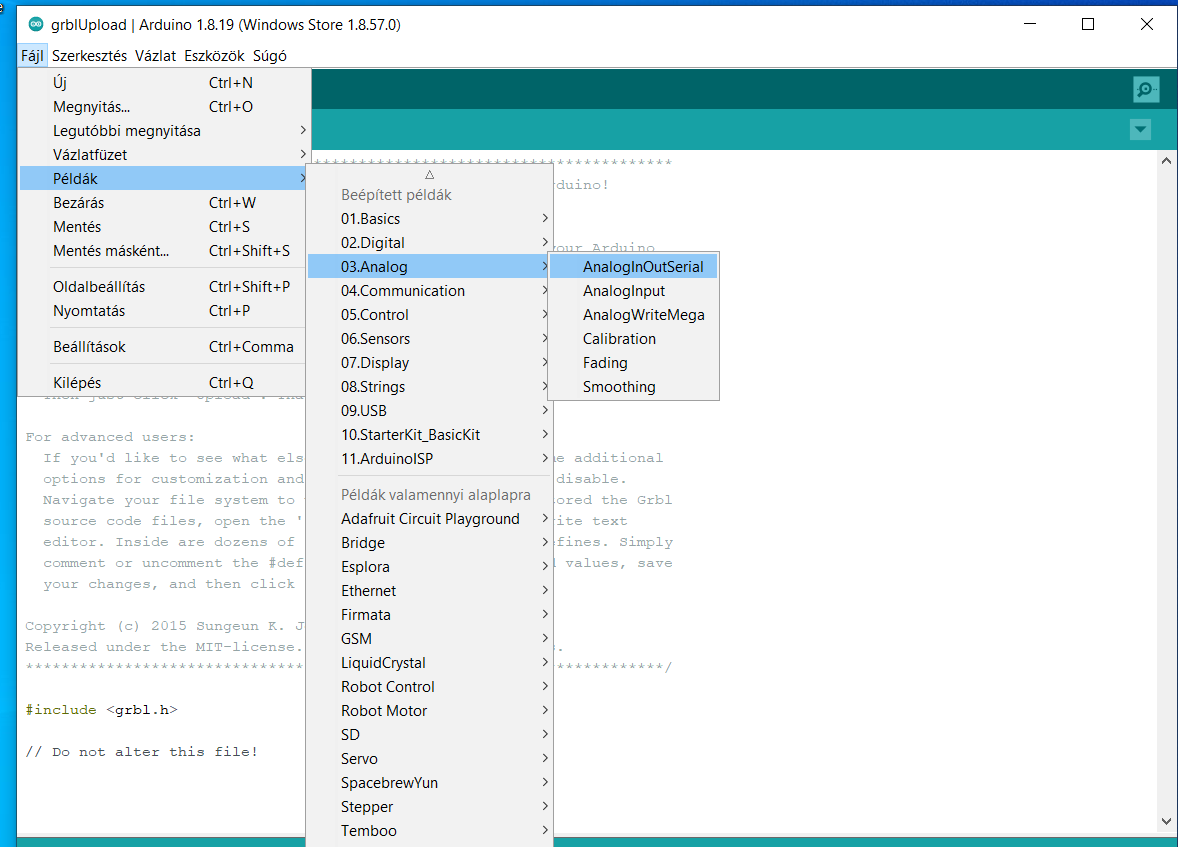1178x847 pixels.
Task: Expand 06.Sensors examples
Action: pyautogui.click(x=429, y=339)
